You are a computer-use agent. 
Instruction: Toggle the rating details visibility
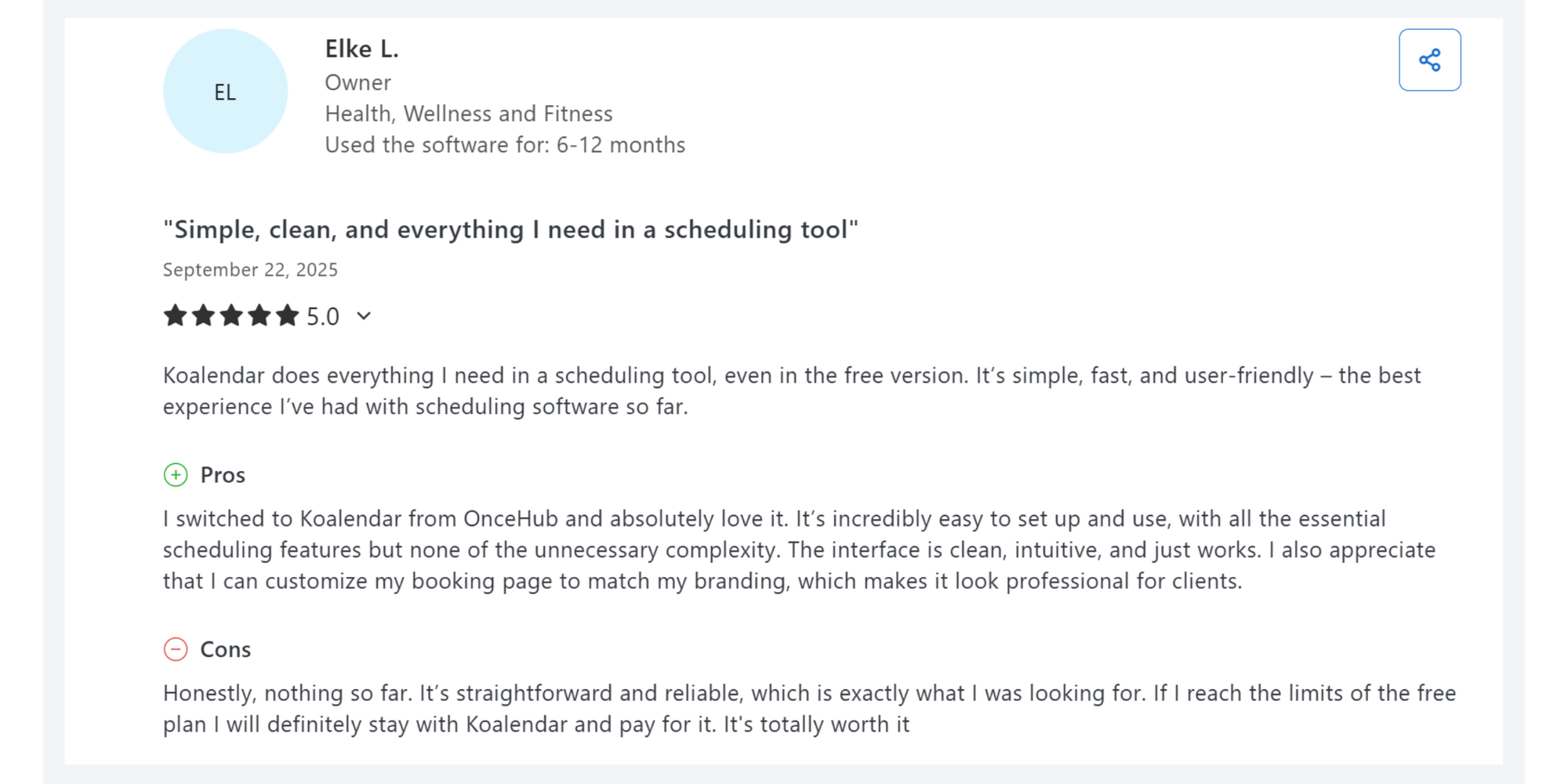point(363,316)
